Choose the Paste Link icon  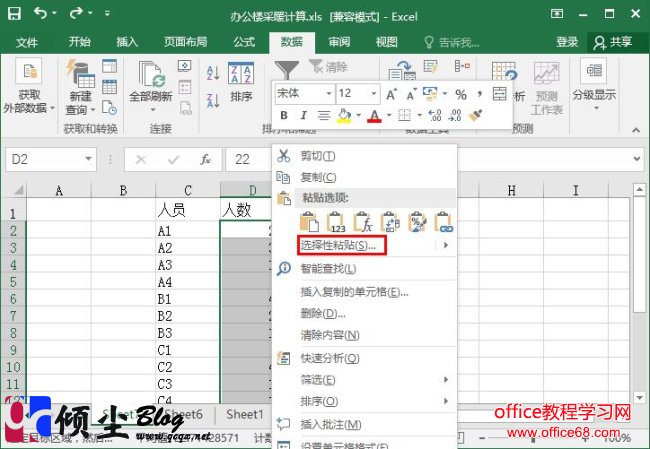tap(444, 222)
